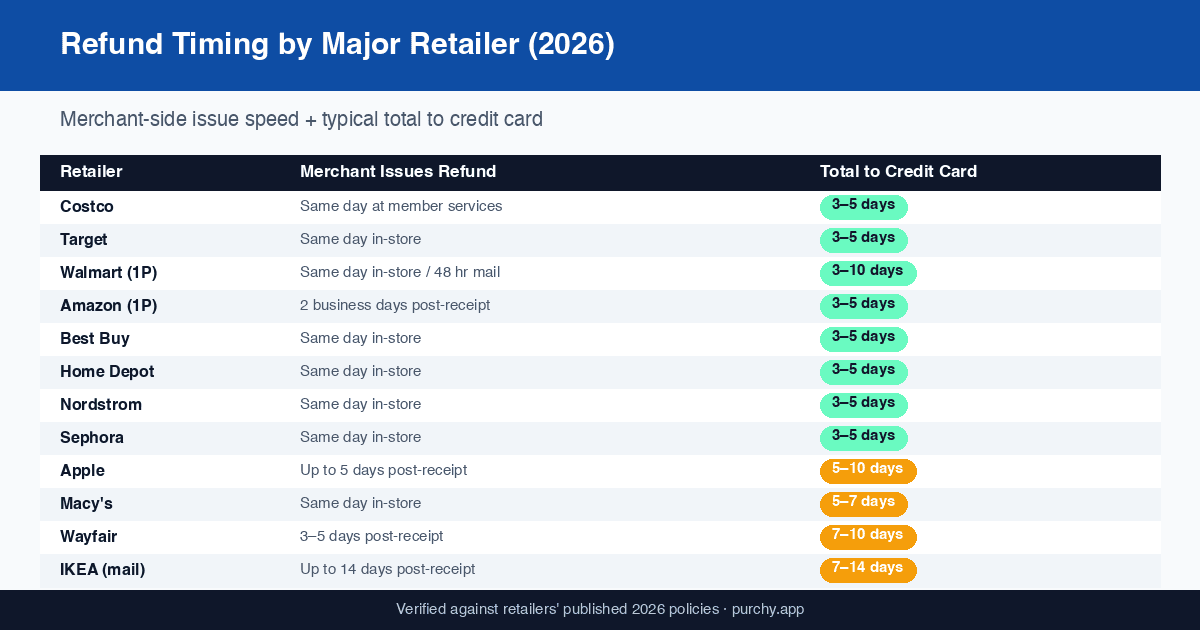This screenshot has height=630, width=1200.
Task: Click 'Same day in-store / 48 hr mail'
Action: [x=400, y=272]
